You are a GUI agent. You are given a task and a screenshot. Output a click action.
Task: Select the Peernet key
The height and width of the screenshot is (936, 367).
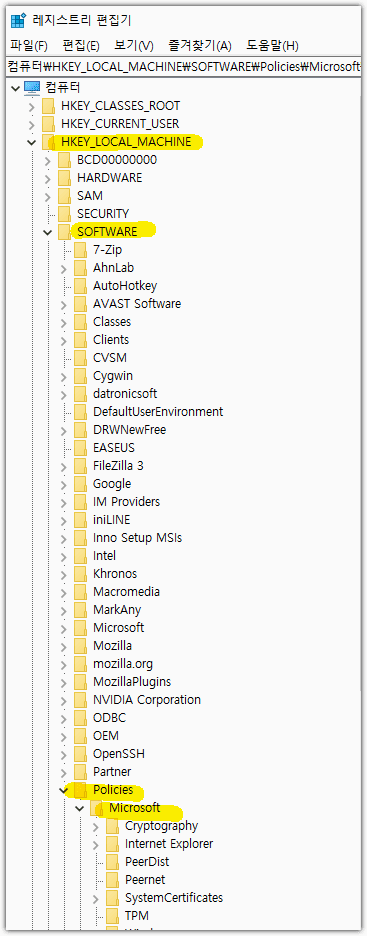[x=145, y=880]
